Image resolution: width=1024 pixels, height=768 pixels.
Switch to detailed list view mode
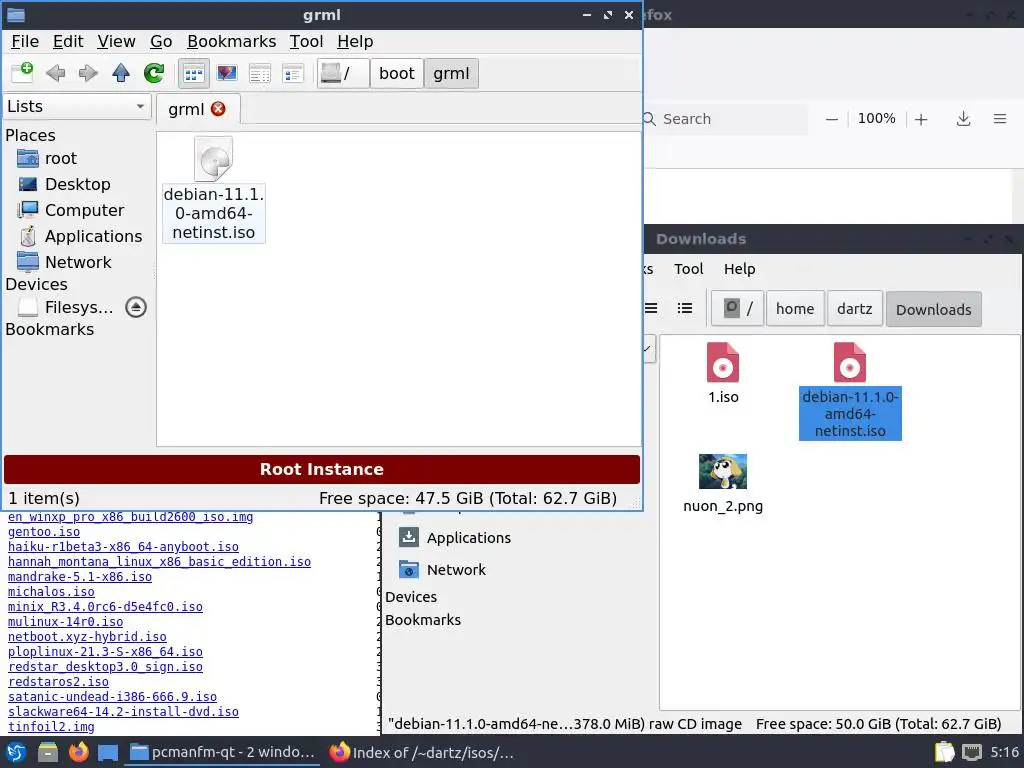[x=293, y=73]
